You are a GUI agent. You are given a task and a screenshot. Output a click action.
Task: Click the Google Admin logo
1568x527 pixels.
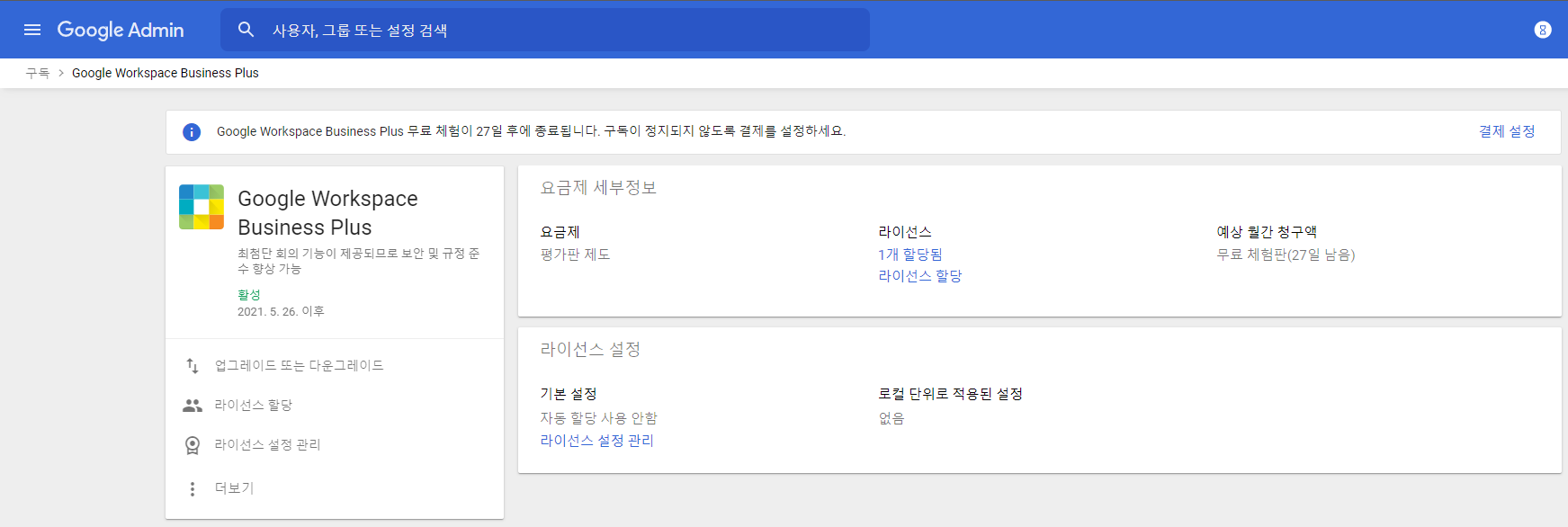coord(121,30)
